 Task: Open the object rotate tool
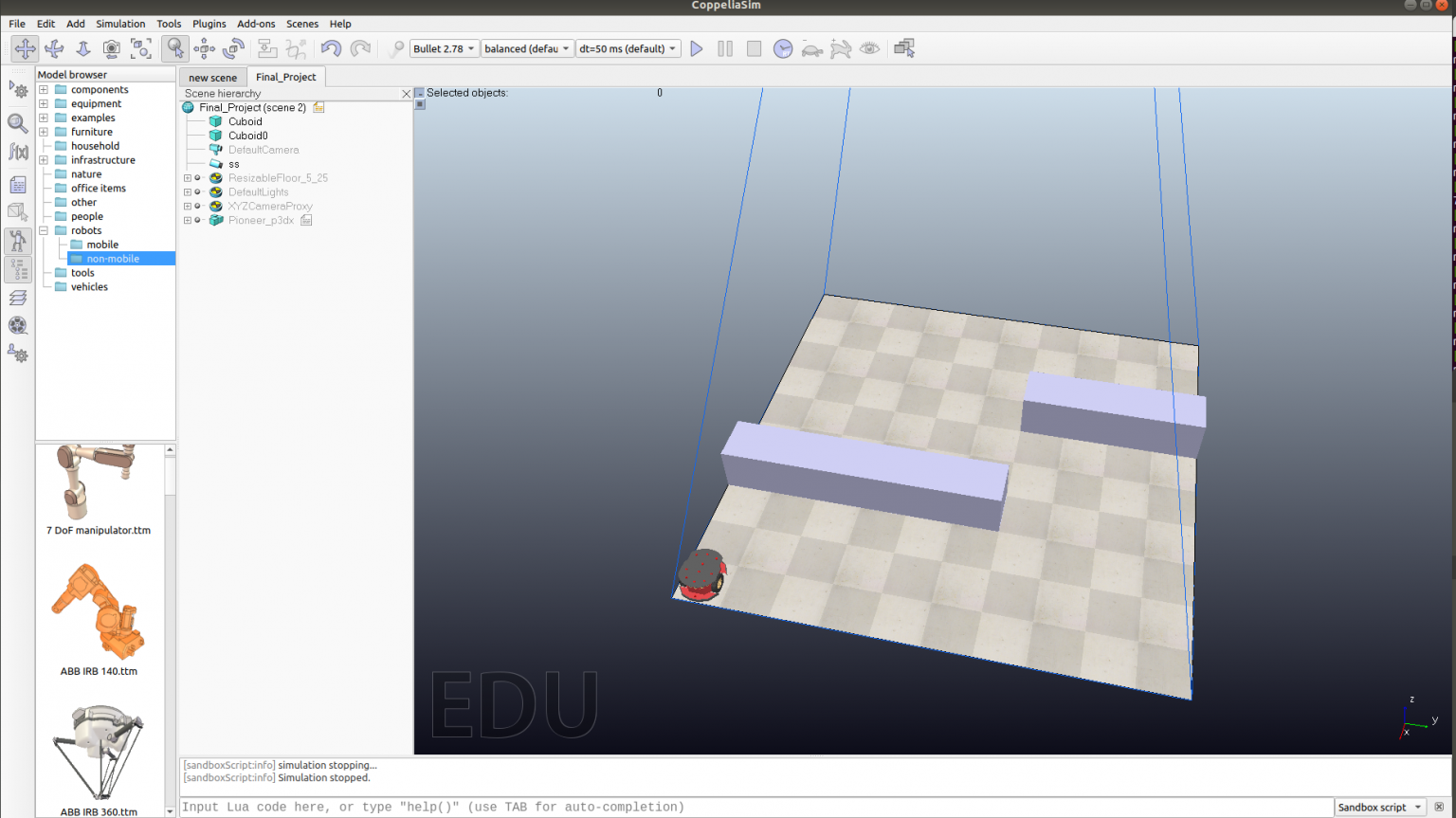232,48
